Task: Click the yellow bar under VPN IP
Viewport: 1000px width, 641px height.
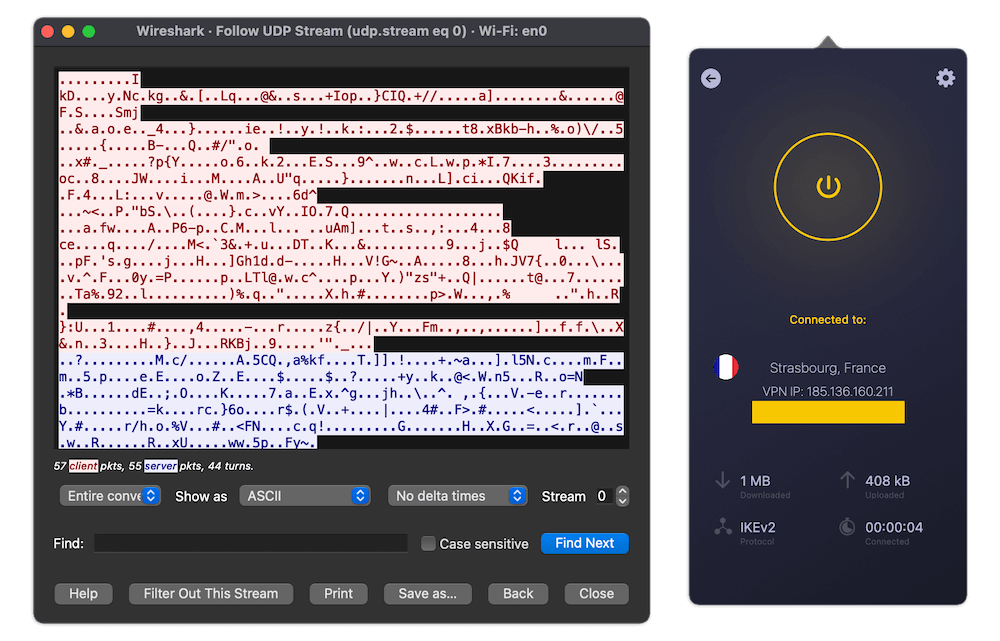Action: point(828,412)
